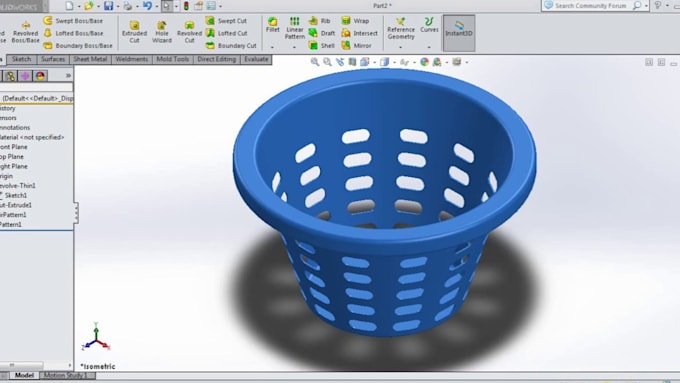Viewport: 680px width, 383px height.
Task: Select the Swept Boss/Base tool
Action: point(73,21)
